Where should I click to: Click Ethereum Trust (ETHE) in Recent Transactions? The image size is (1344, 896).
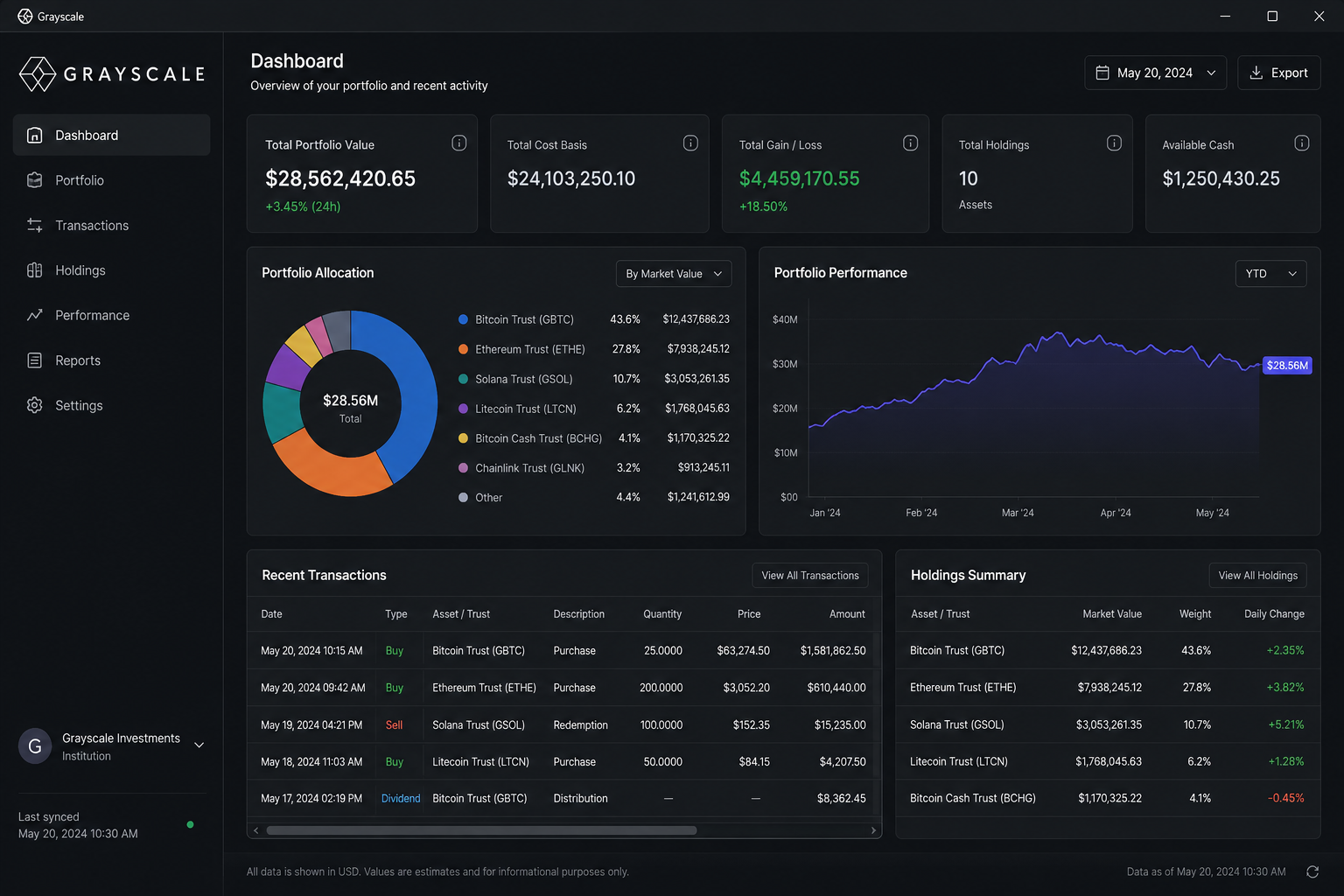tap(484, 688)
